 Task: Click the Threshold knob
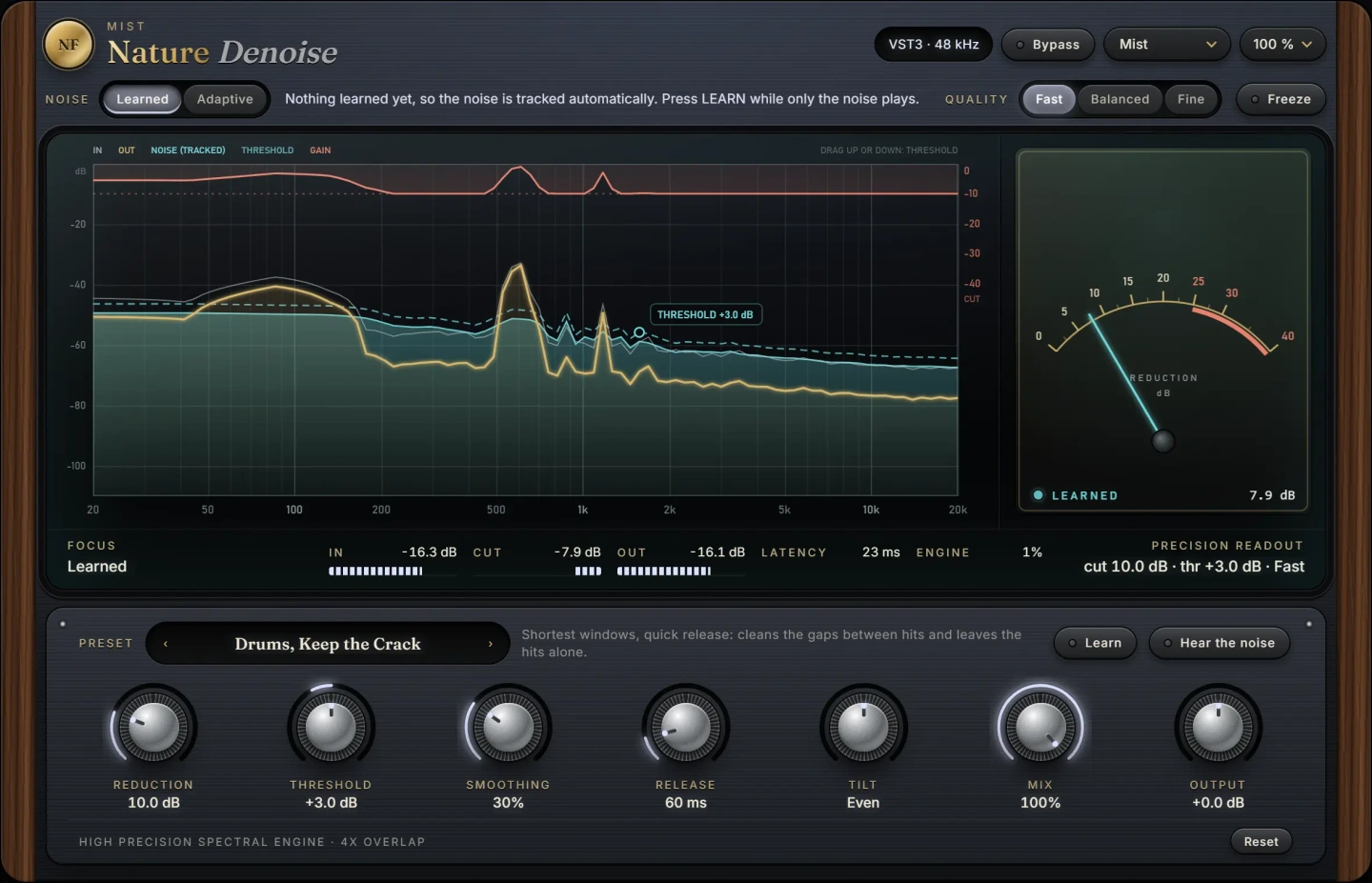coord(331,728)
